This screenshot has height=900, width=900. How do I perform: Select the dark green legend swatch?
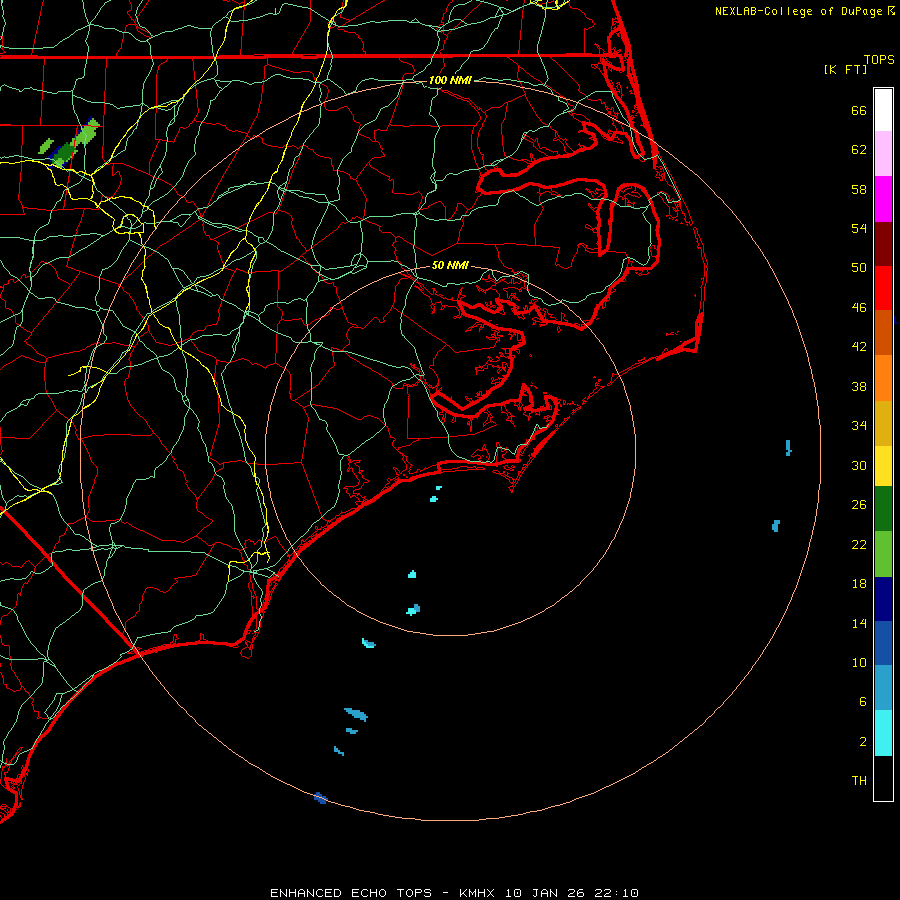883,509
